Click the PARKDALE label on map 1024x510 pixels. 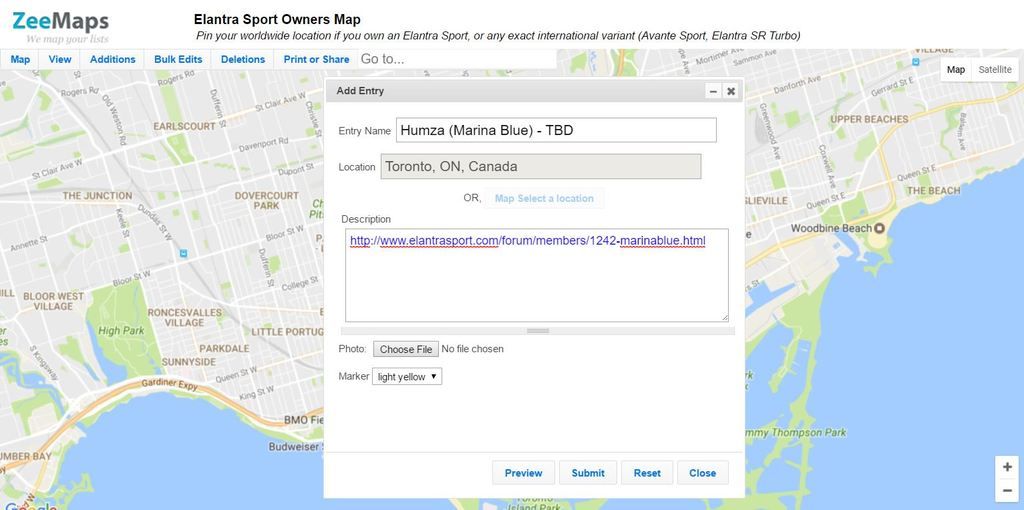[x=224, y=348]
